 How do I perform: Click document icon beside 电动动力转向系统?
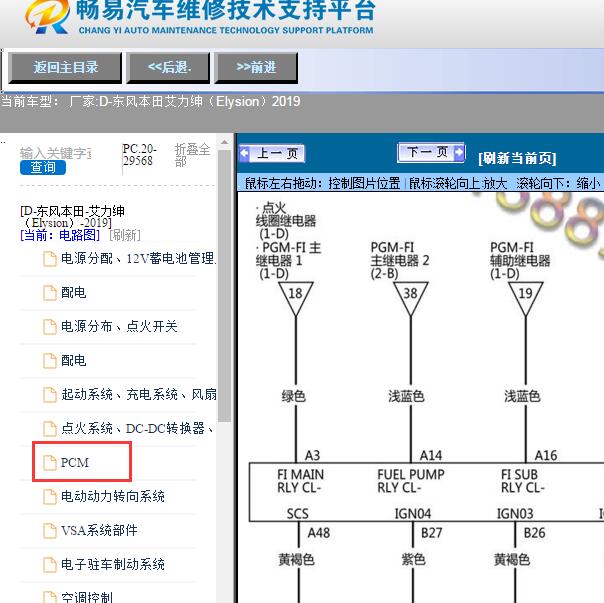click(x=50, y=497)
